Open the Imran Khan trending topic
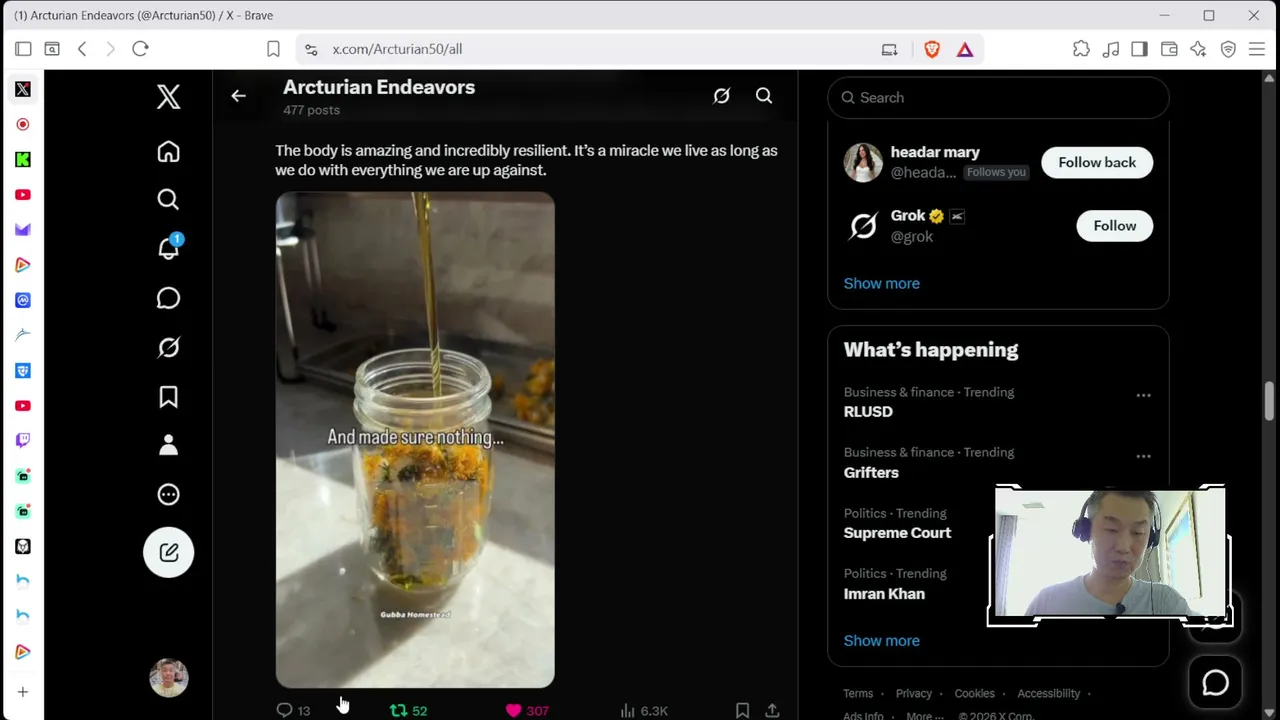The image size is (1280, 720). (884, 594)
